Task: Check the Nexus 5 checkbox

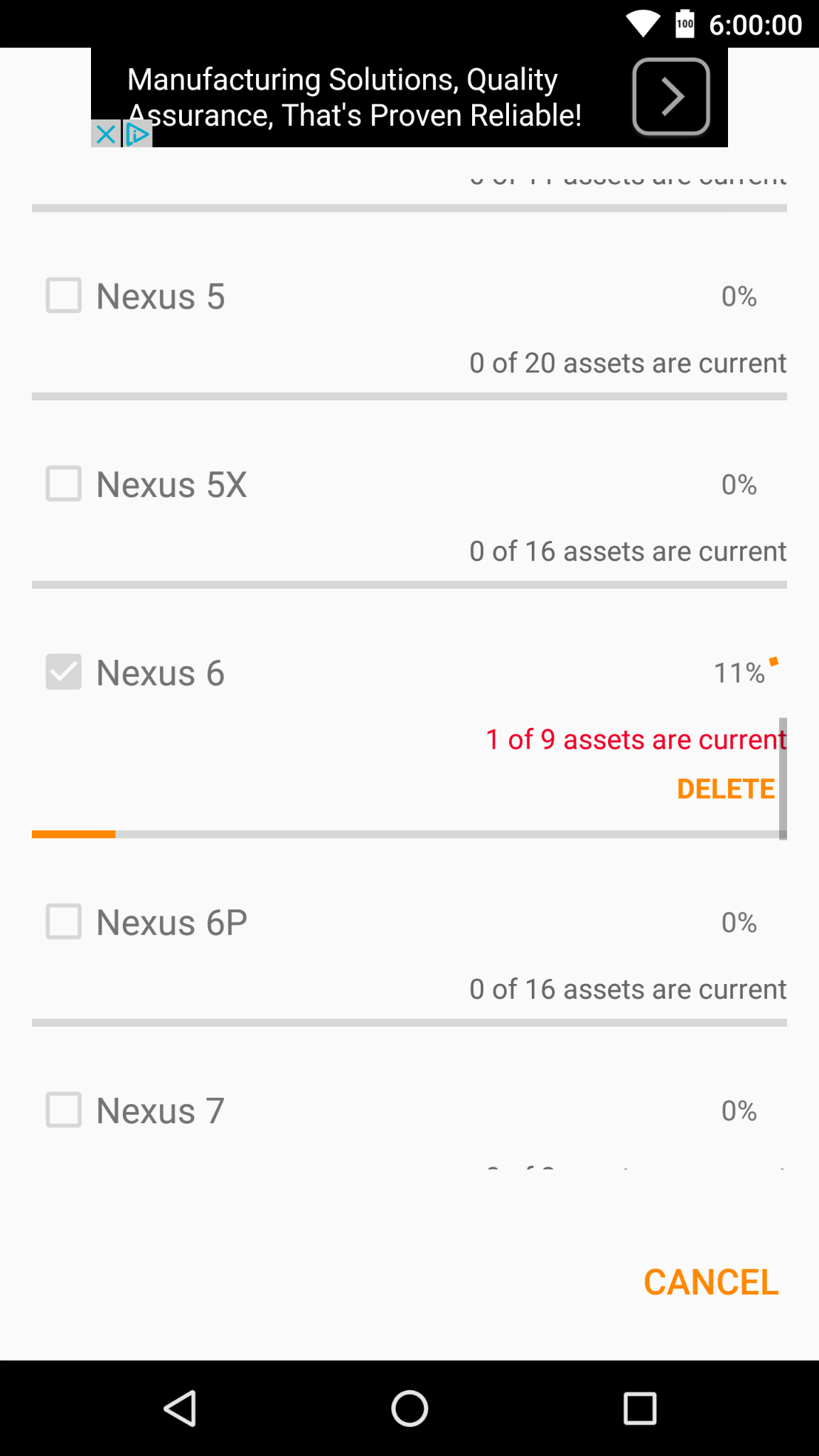Action: point(64,296)
